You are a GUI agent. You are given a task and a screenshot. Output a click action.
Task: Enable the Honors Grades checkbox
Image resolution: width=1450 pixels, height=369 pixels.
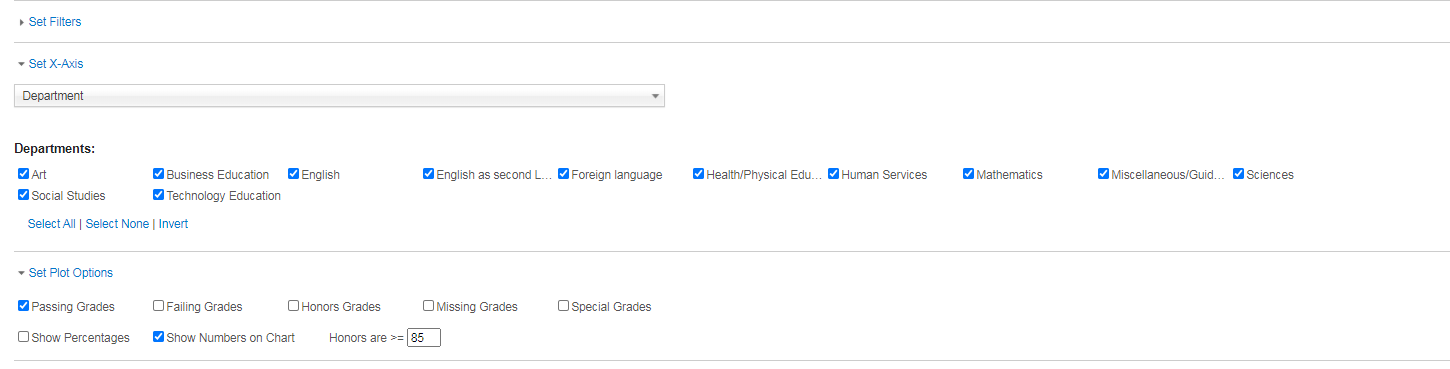(x=294, y=306)
